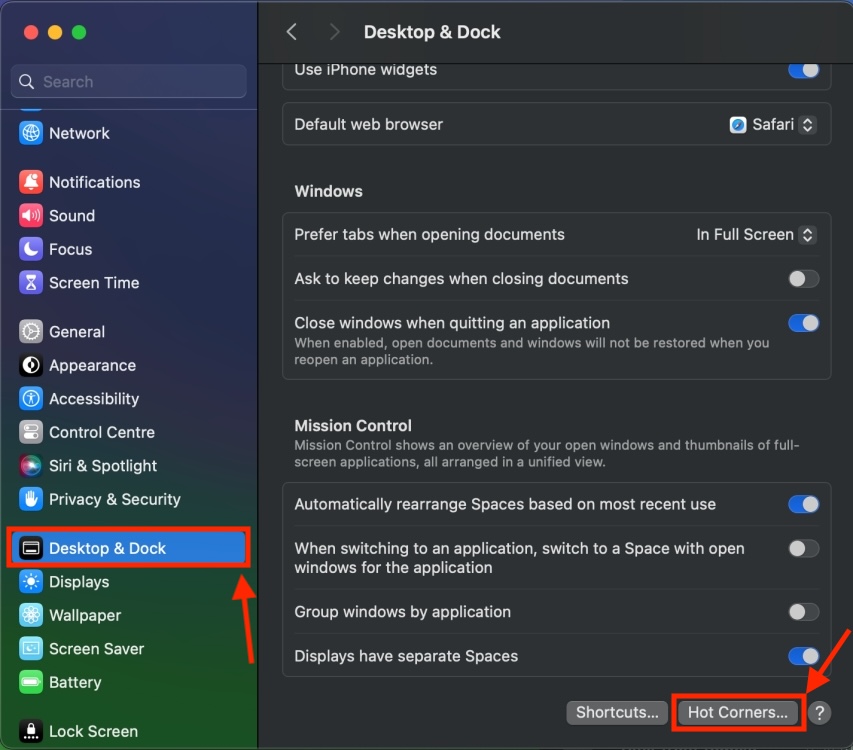Open the default web browser dropdown
The width and height of the screenshot is (853, 750).
[x=768, y=124]
